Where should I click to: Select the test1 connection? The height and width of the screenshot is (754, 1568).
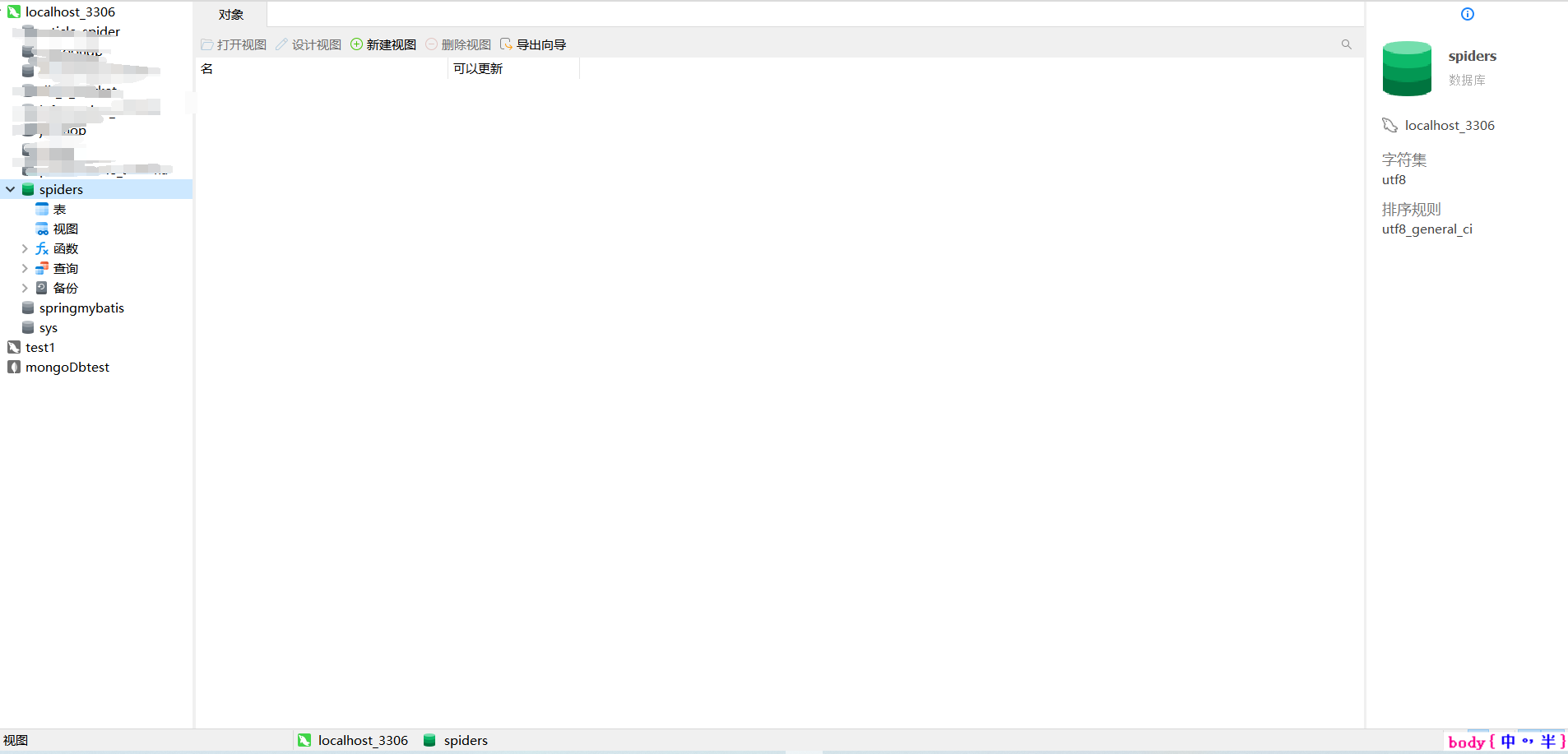click(x=40, y=347)
